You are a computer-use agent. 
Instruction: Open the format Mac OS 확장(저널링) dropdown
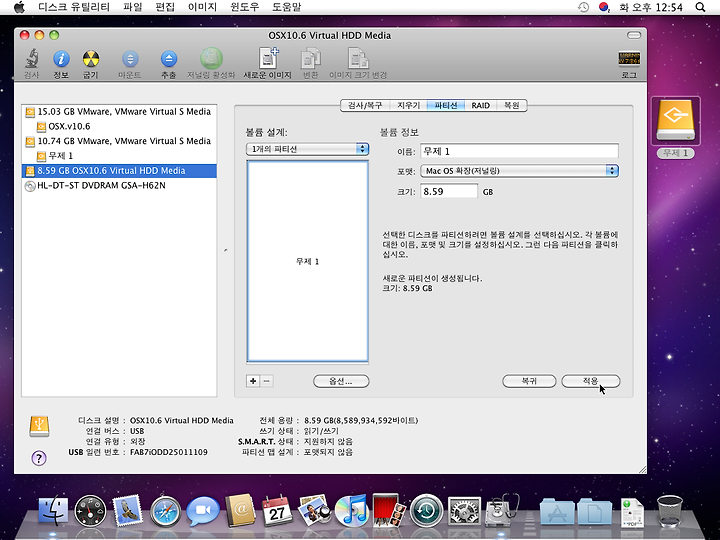519,171
